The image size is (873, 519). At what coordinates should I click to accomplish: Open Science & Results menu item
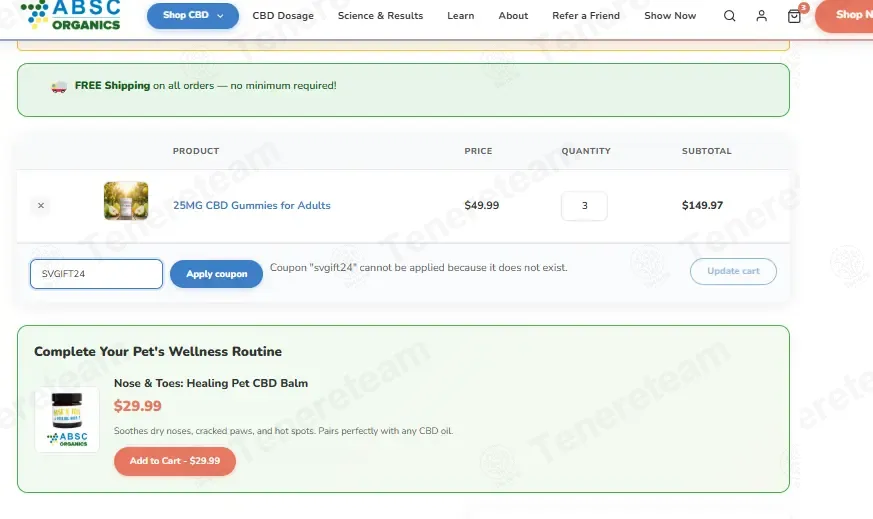380,16
